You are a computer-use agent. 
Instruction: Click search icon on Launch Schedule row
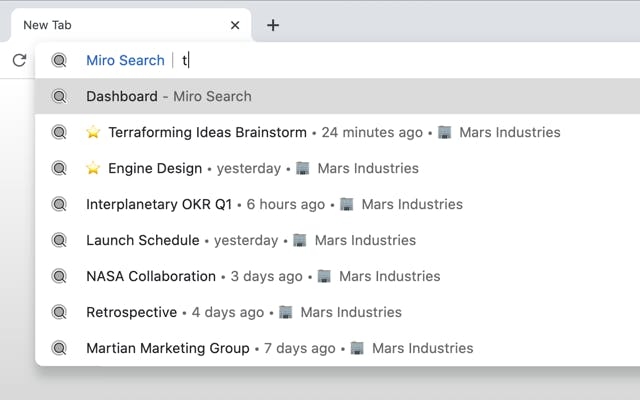pos(59,240)
